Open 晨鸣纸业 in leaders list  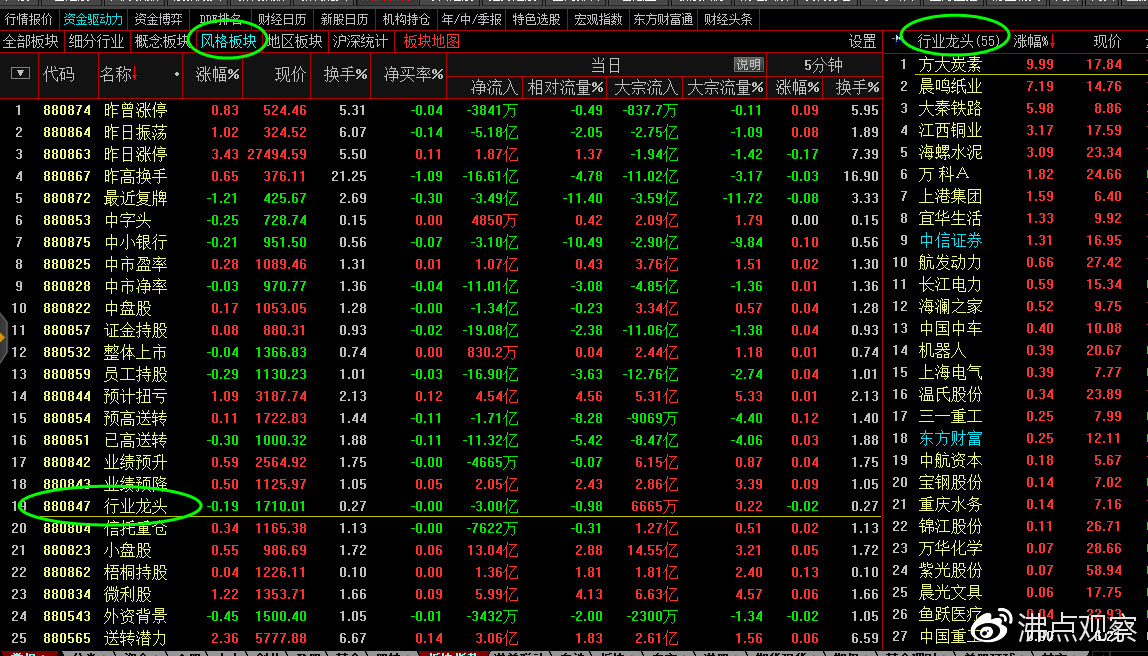click(x=950, y=86)
